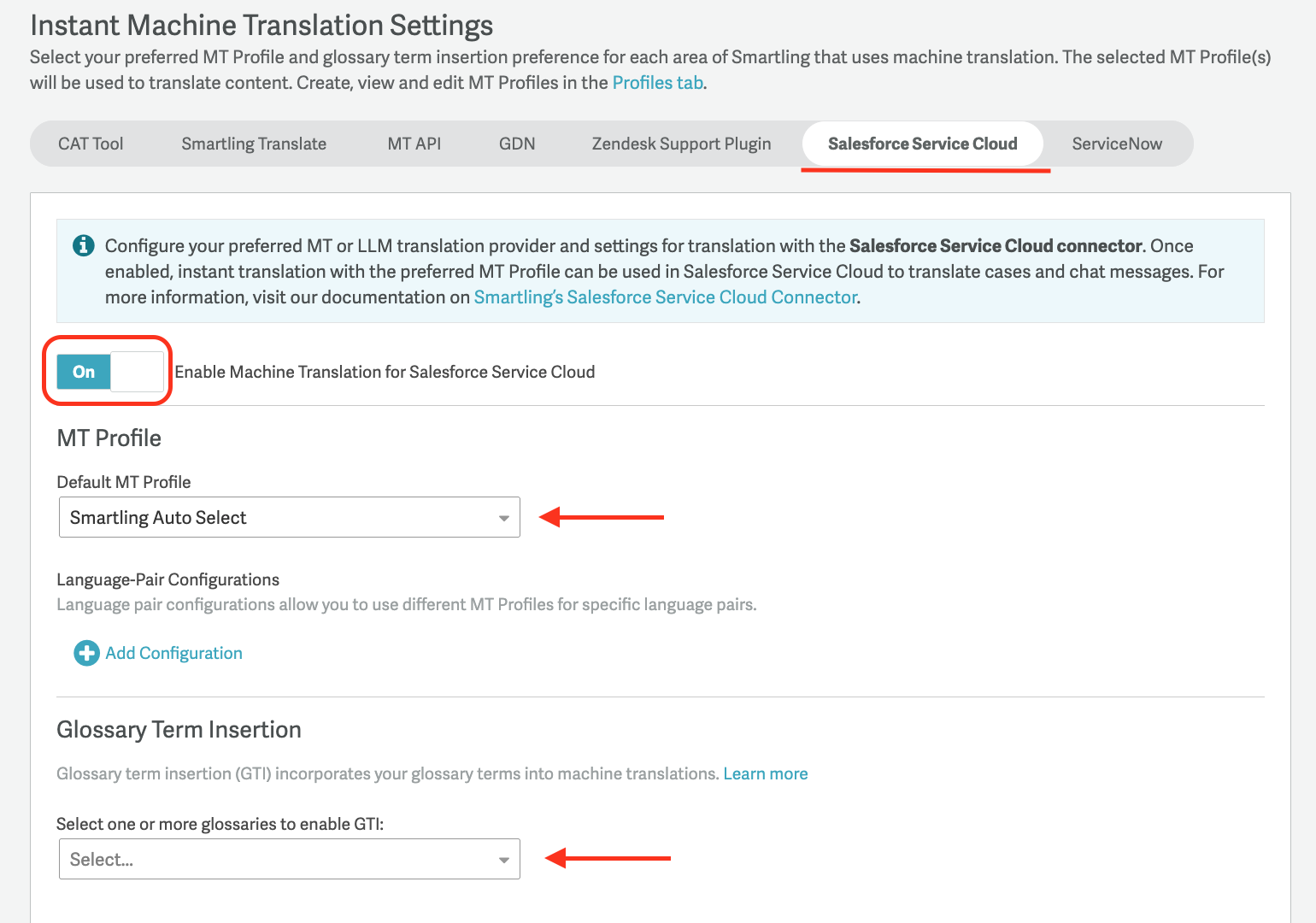The image size is (1316, 923).
Task: Click the Glossary Term Insertion heading
Action: point(179,730)
